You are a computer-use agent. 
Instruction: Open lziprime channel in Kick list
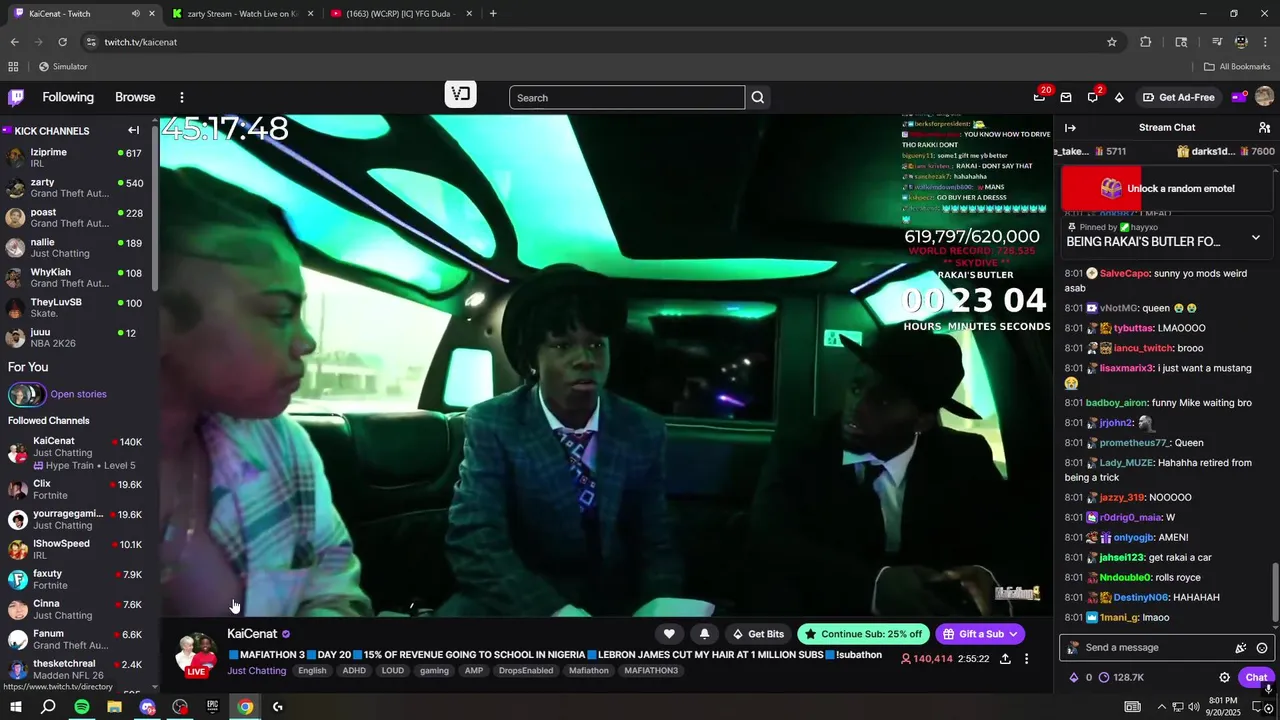(x=75, y=158)
